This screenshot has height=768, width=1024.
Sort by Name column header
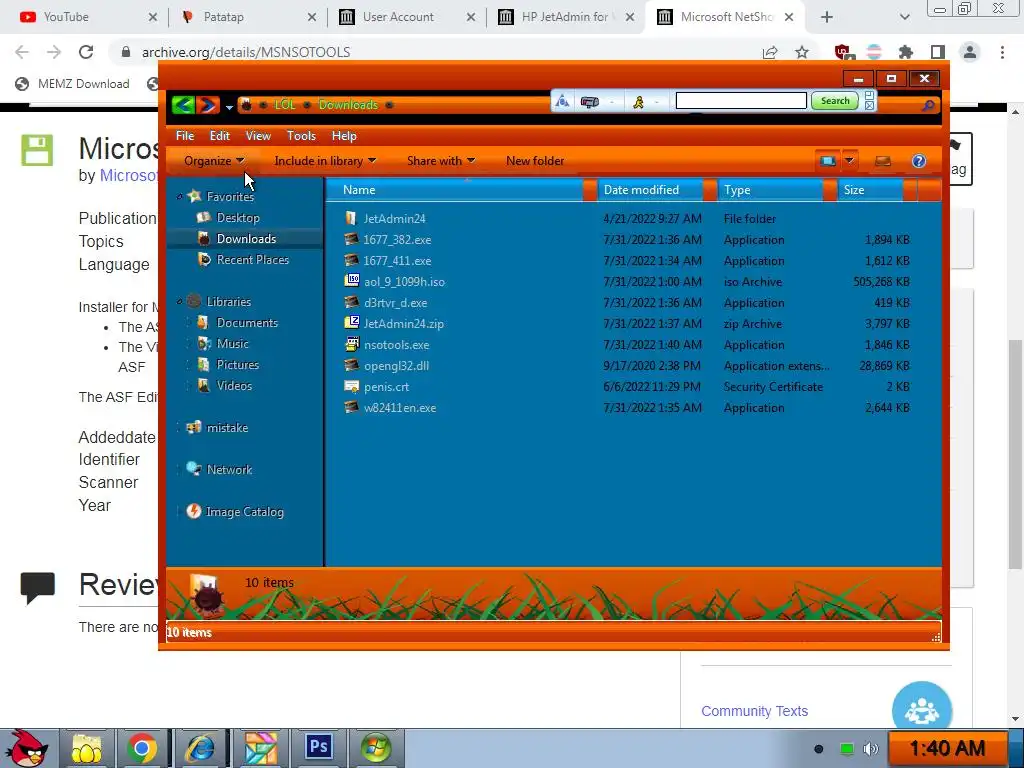click(454, 190)
